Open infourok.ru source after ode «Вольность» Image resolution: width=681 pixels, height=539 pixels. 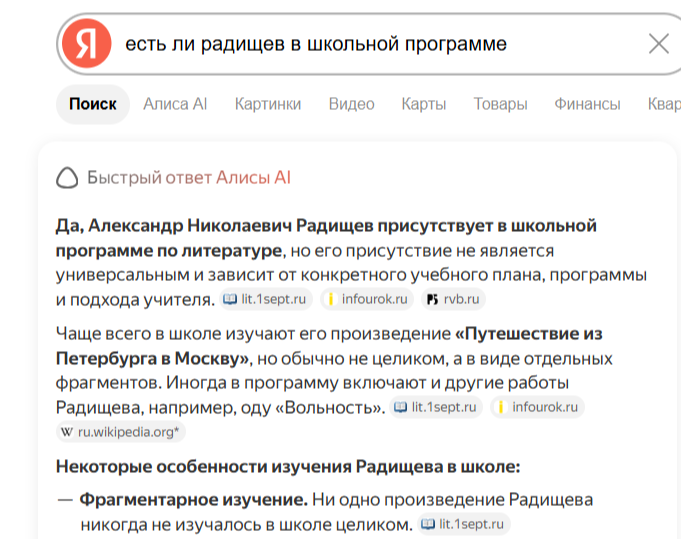pos(537,407)
